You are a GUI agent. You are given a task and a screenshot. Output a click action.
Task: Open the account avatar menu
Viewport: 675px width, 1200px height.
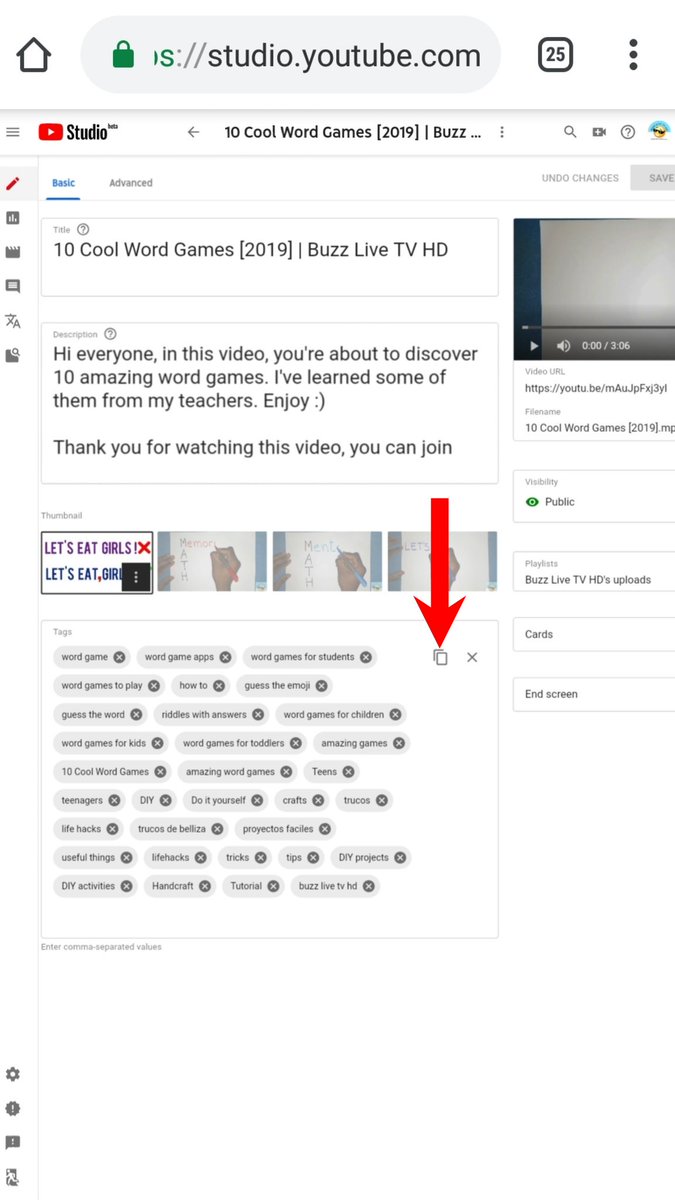[659, 131]
